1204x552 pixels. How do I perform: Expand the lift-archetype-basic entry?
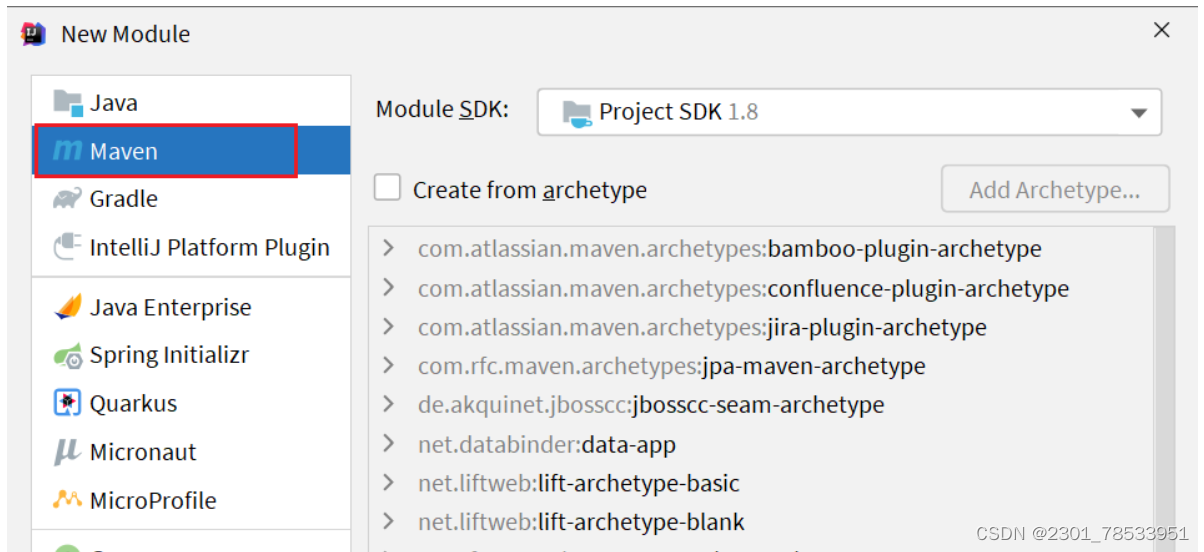point(389,483)
